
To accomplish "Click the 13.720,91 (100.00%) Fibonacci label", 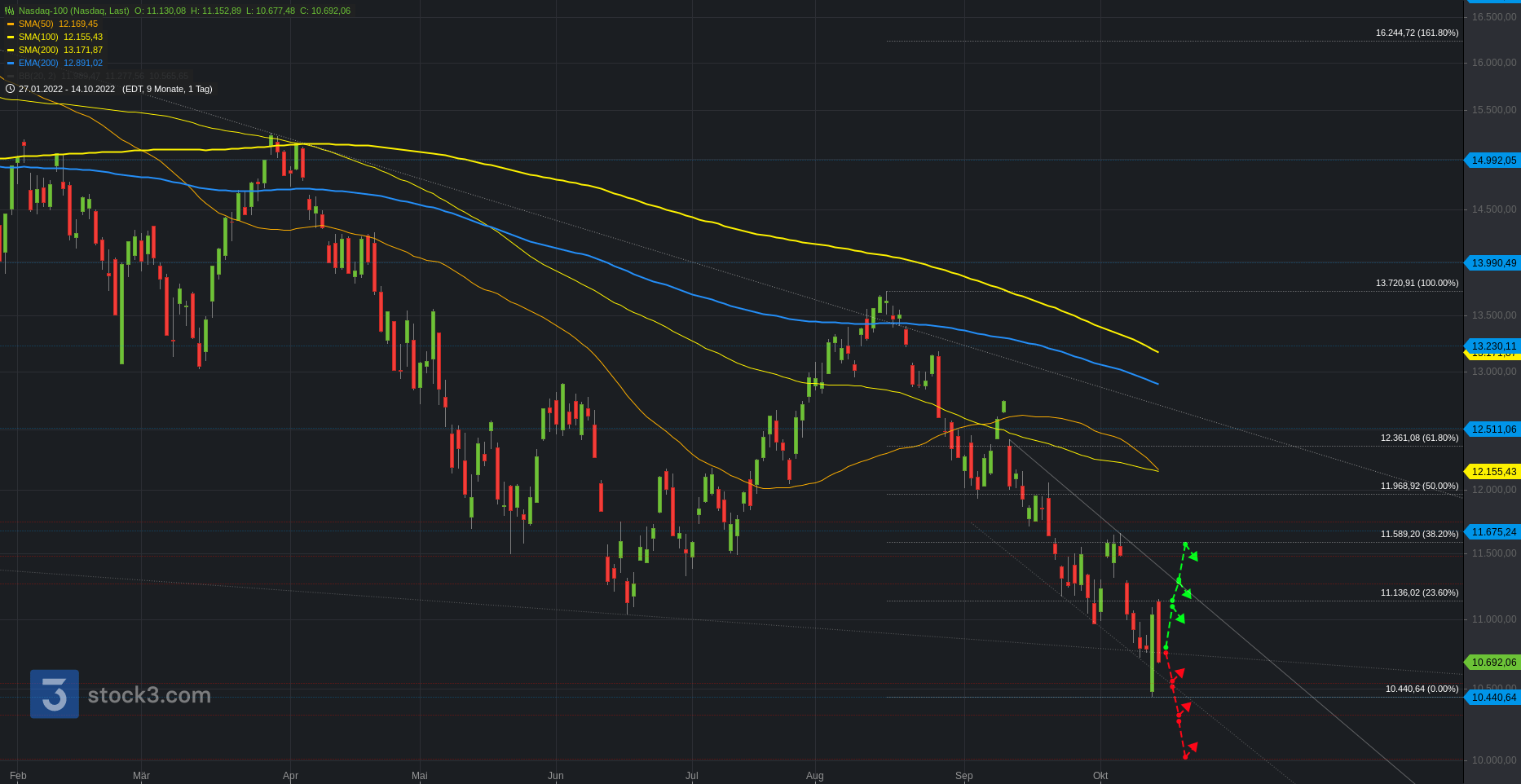I will (x=1417, y=283).
